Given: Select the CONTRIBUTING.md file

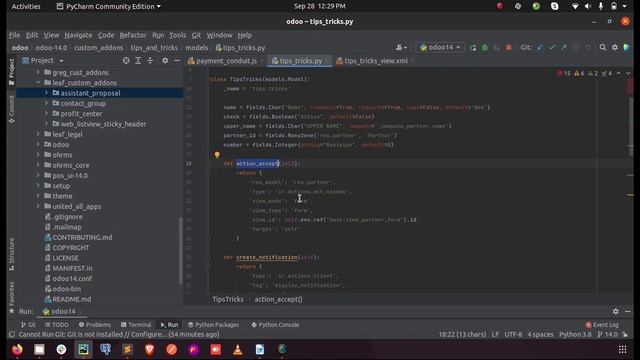Looking at the screenshot, I should (x=82, y=237).
